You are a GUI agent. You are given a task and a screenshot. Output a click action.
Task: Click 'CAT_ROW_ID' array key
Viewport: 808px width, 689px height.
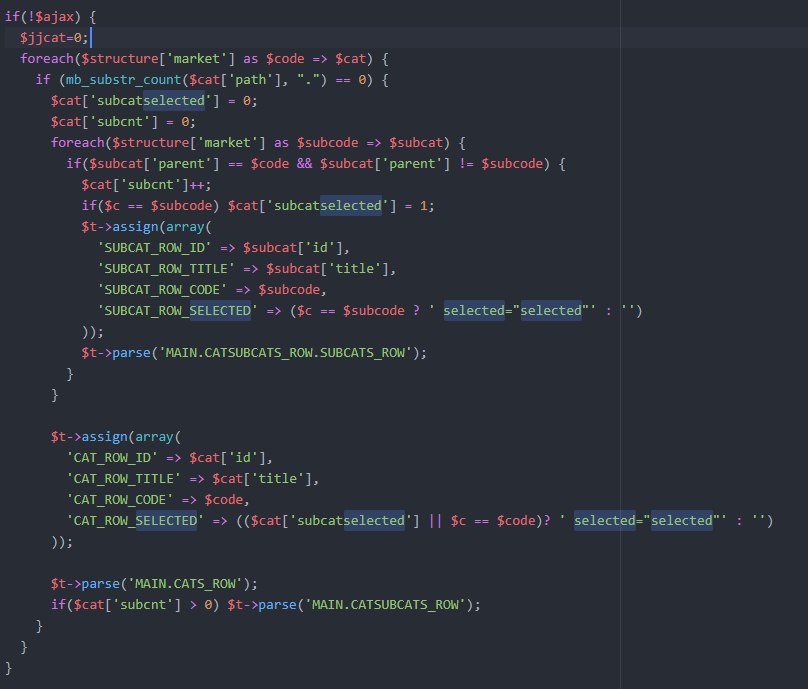pyautogui.click(x=112, y=458)
